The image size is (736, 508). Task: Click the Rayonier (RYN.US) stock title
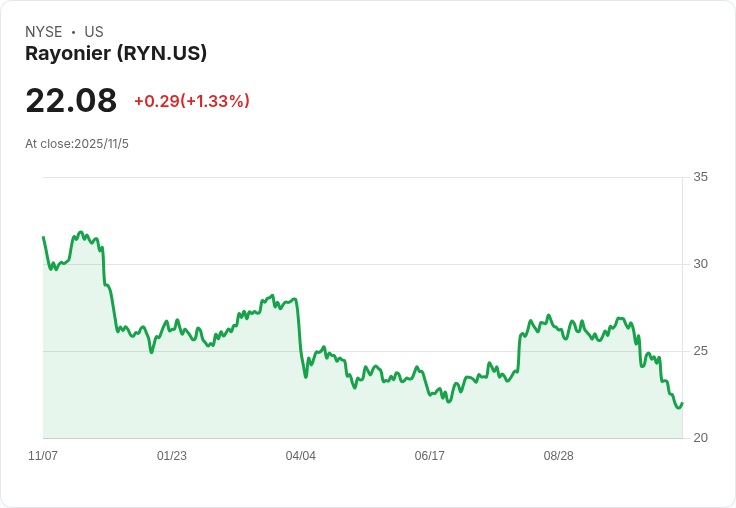click(116, 54)
